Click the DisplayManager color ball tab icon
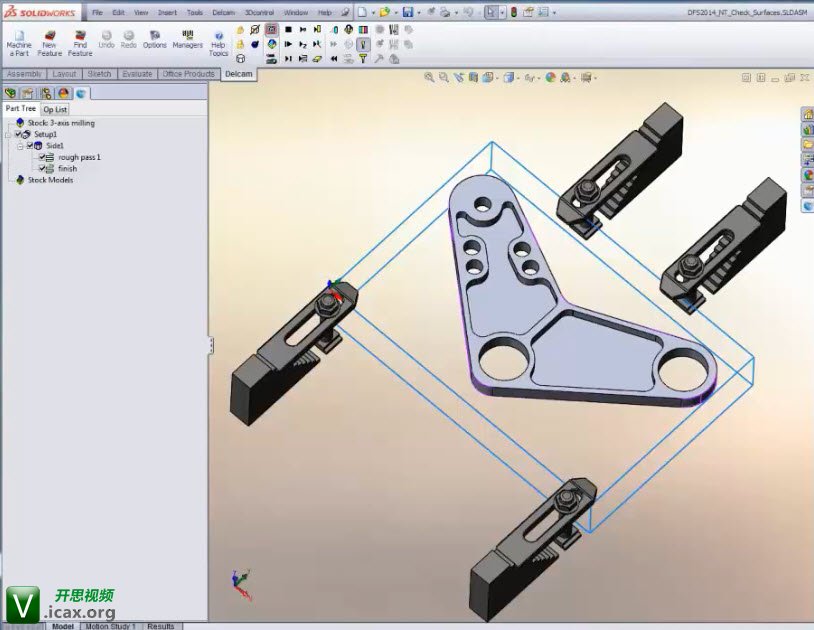The width and height of the screenshot is (814, 630). 63,93
